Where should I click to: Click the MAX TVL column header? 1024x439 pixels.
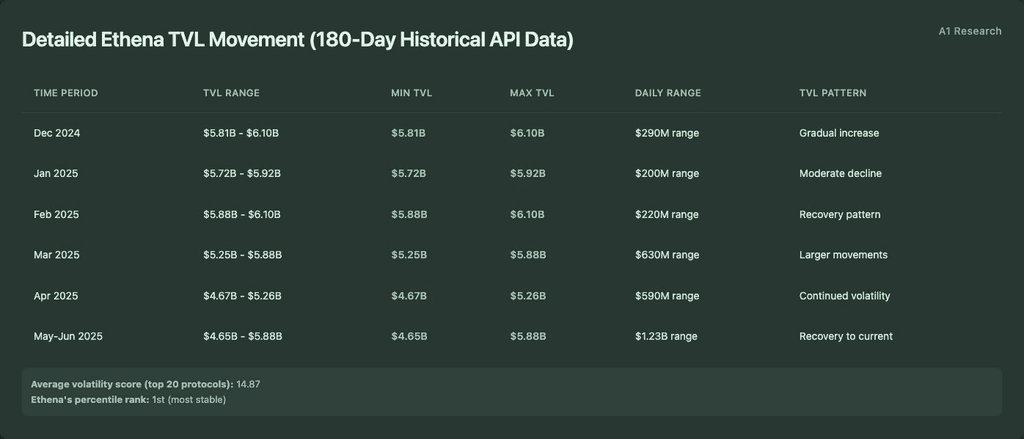point(532,93)
